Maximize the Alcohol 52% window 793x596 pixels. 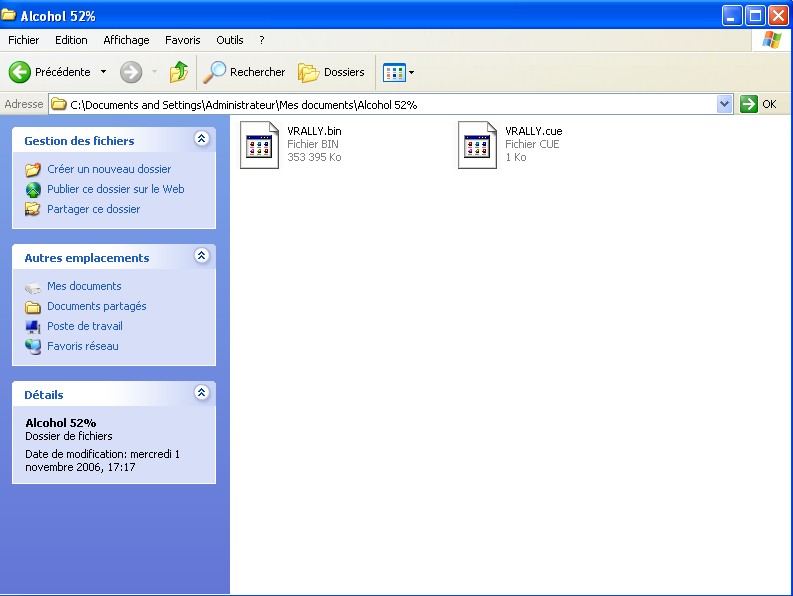click(x=755, y=16)
